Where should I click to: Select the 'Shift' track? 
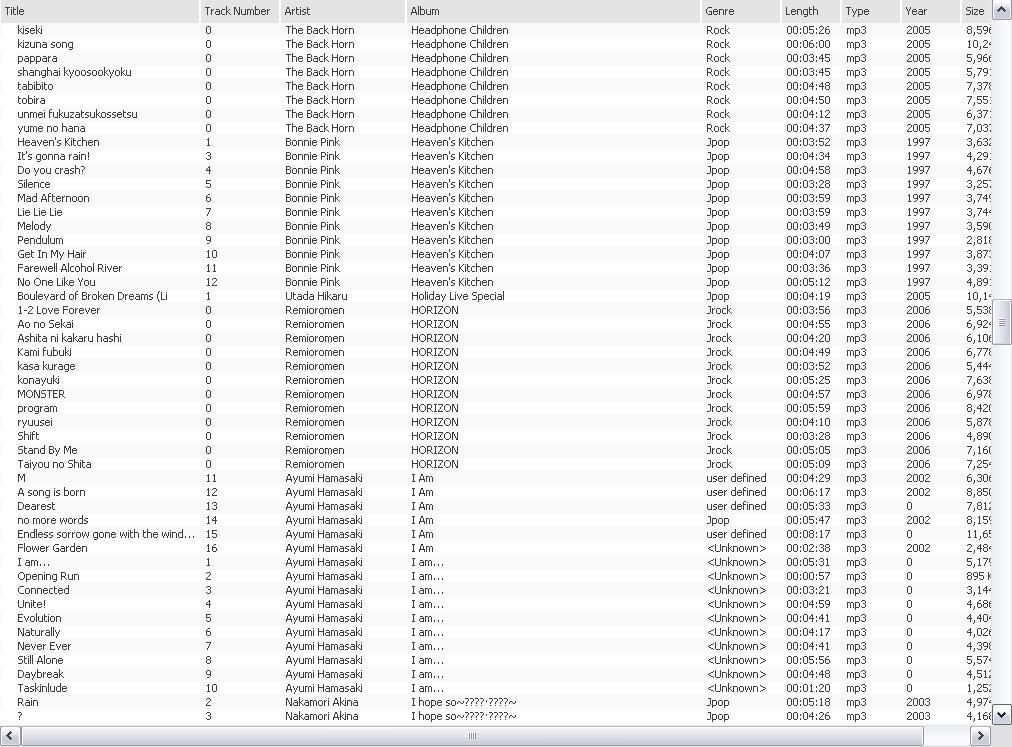click(x=28, y=436)
